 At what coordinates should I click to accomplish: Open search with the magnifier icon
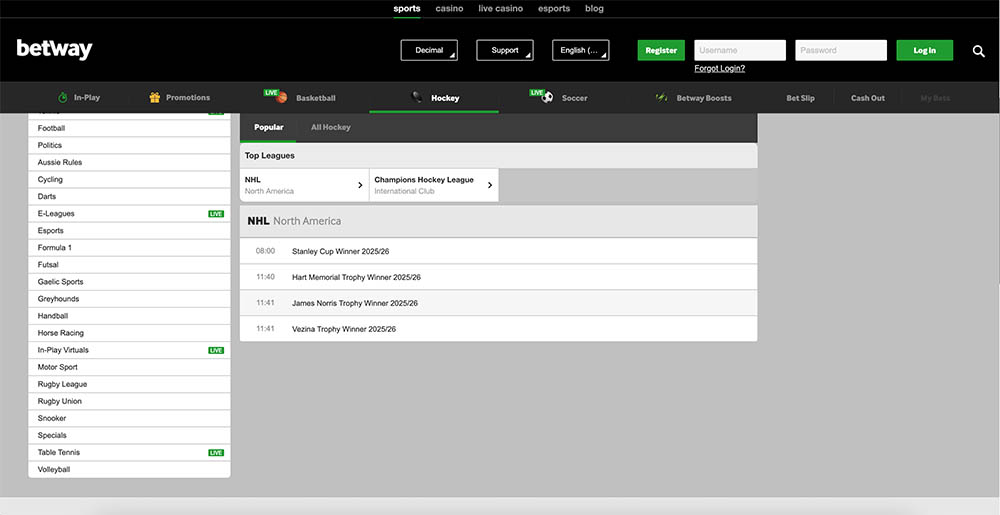[x=978, y=51]
